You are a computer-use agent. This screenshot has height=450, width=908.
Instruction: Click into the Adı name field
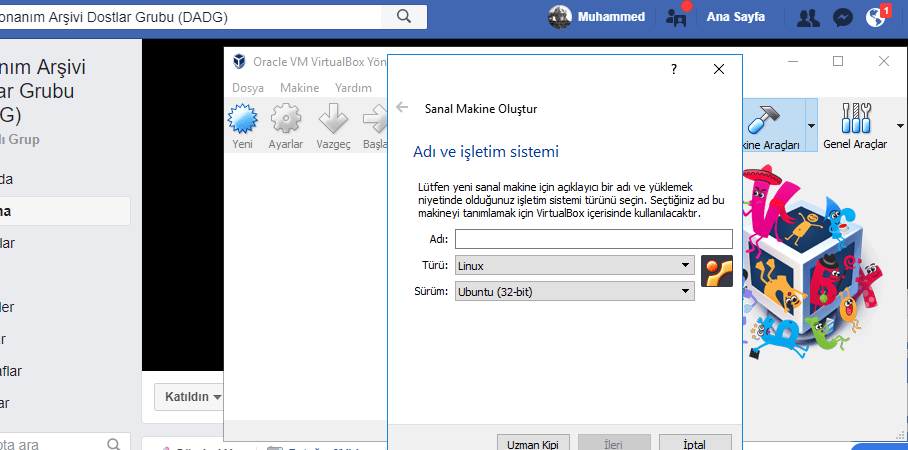[x=594, y=239]
